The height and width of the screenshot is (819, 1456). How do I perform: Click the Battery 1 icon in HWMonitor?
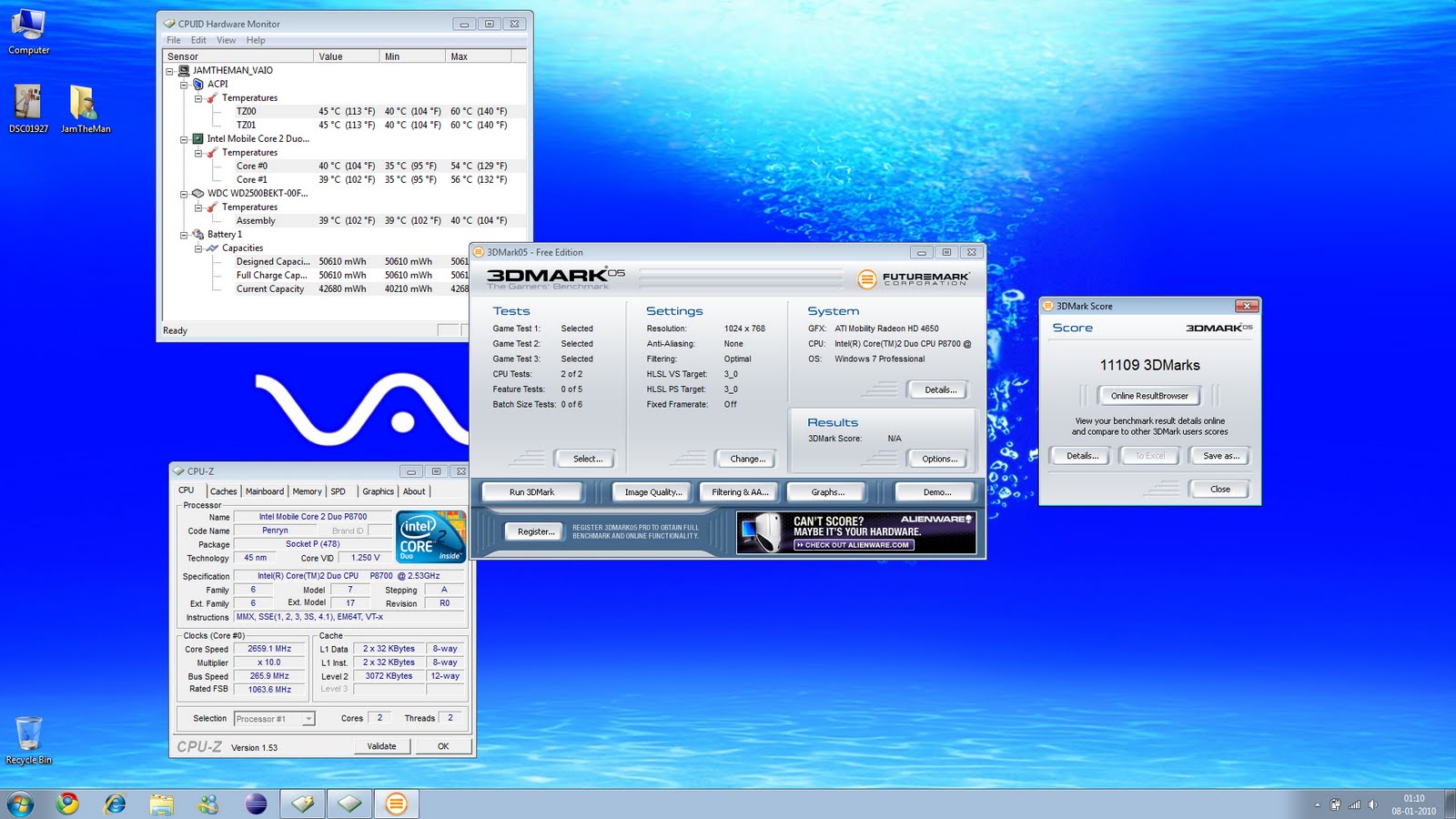point(198,234)
